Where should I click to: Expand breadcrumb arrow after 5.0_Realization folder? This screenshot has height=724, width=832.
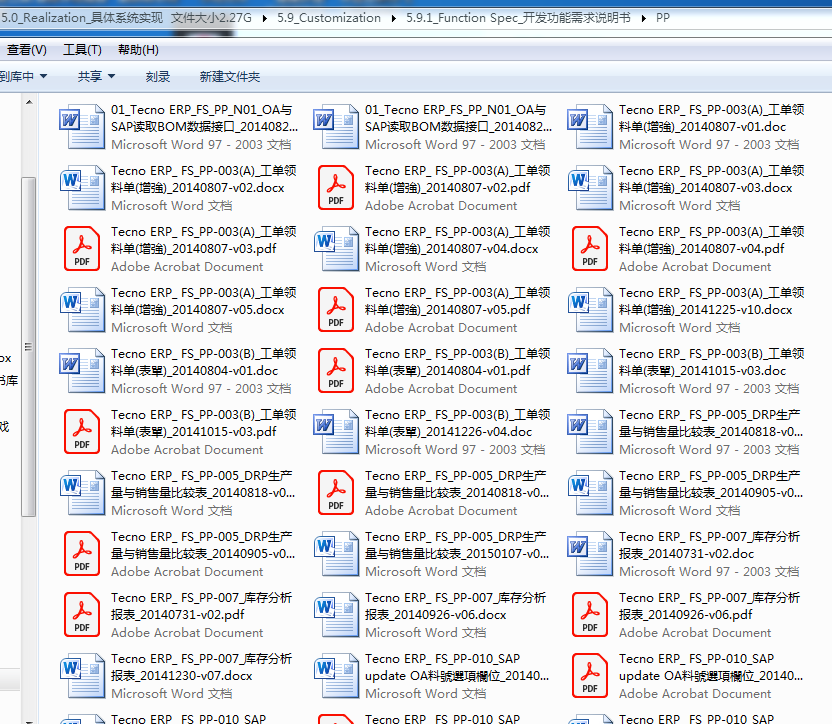point(264,19)
